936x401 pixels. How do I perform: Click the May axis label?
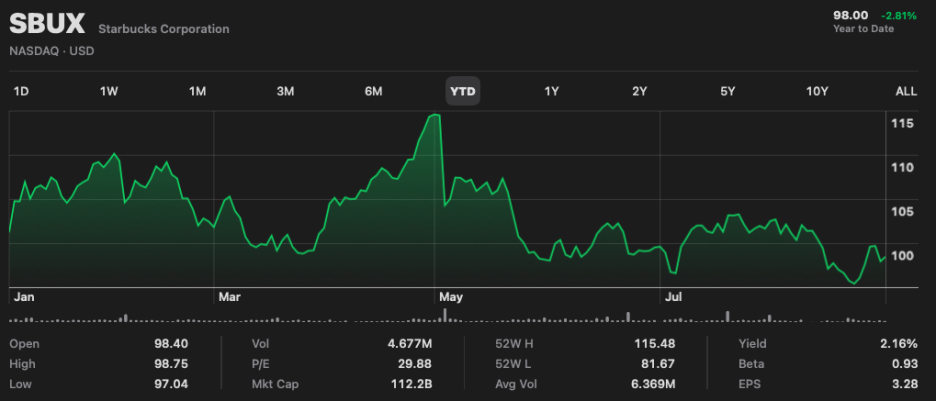tap(451, 297)
